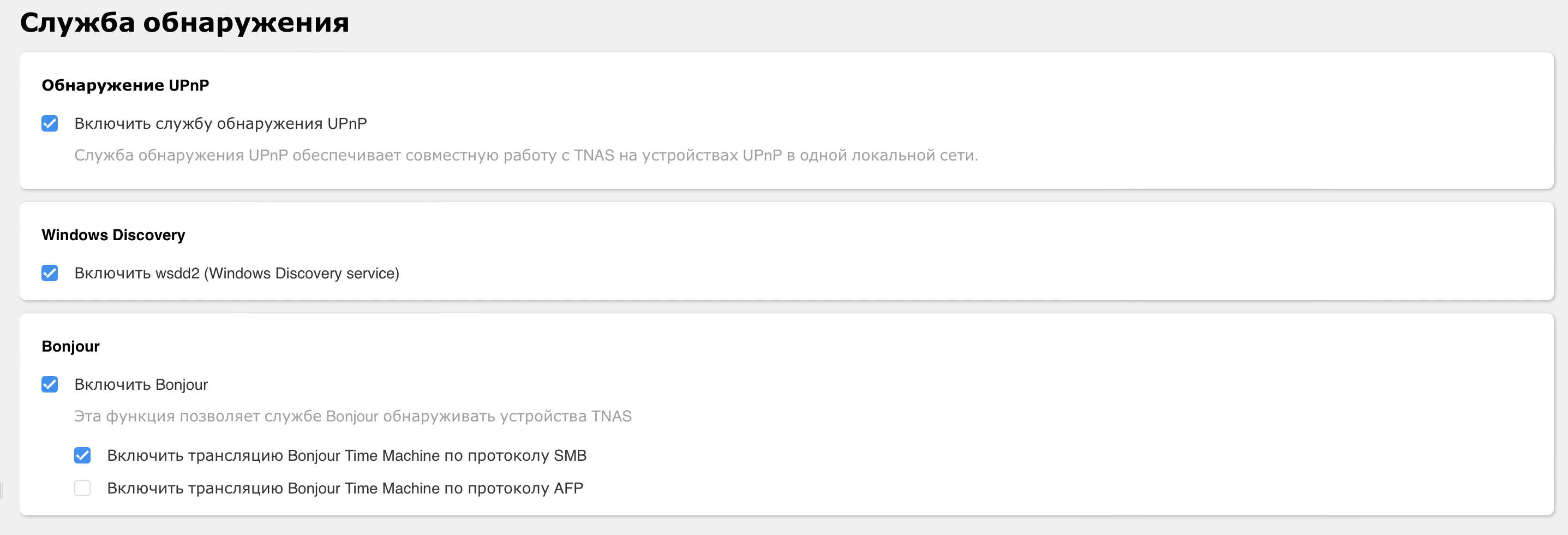Toggle the Включить Bonjour checkbox
The image size is (1568, 535).
click(50, 384)
